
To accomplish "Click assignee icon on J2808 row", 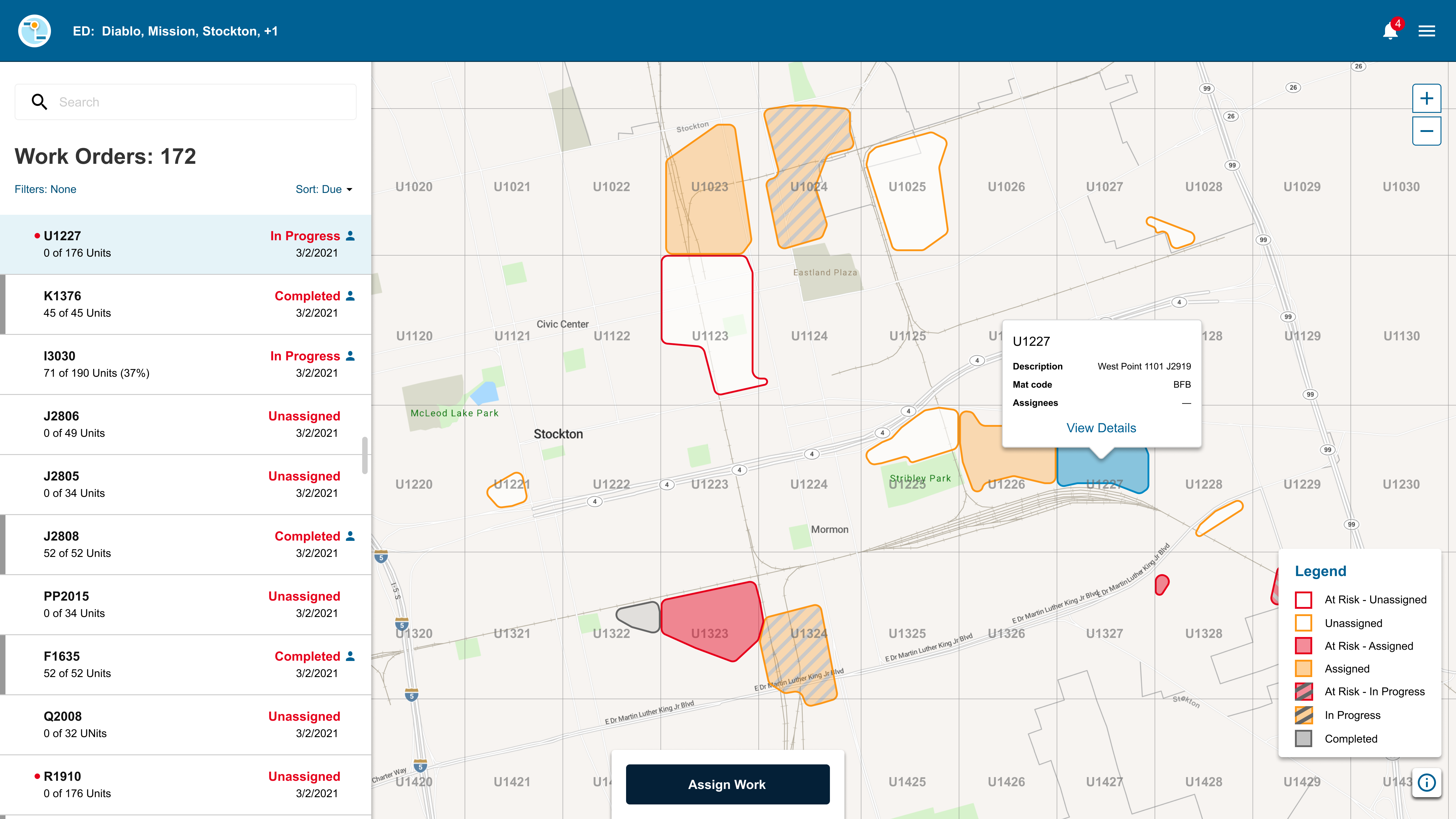I will click(x=350, y=536).
